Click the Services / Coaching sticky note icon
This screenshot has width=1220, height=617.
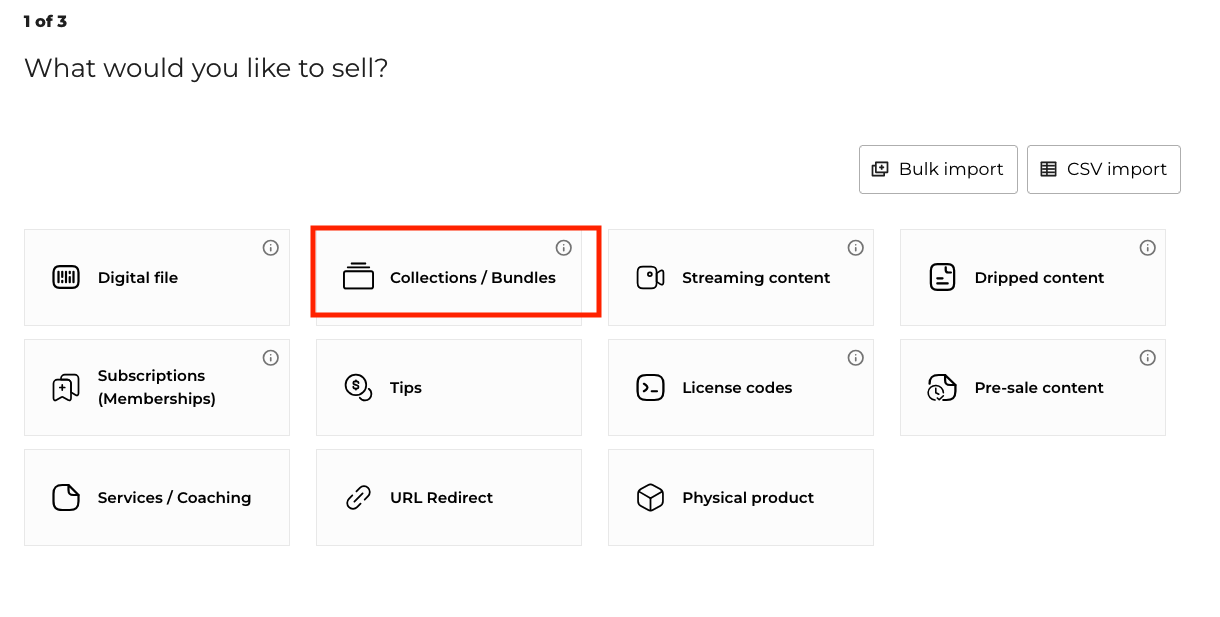click(x=66, y=497)
